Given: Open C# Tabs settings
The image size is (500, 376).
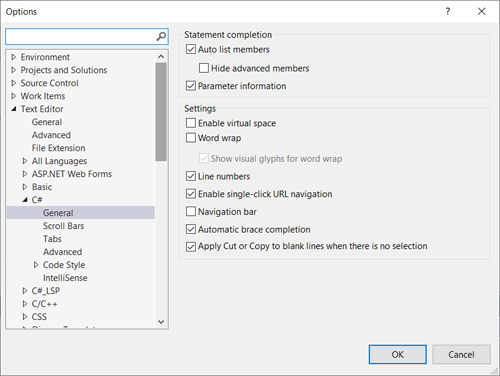Looking at the screenshot, I should tap(52, 239).
